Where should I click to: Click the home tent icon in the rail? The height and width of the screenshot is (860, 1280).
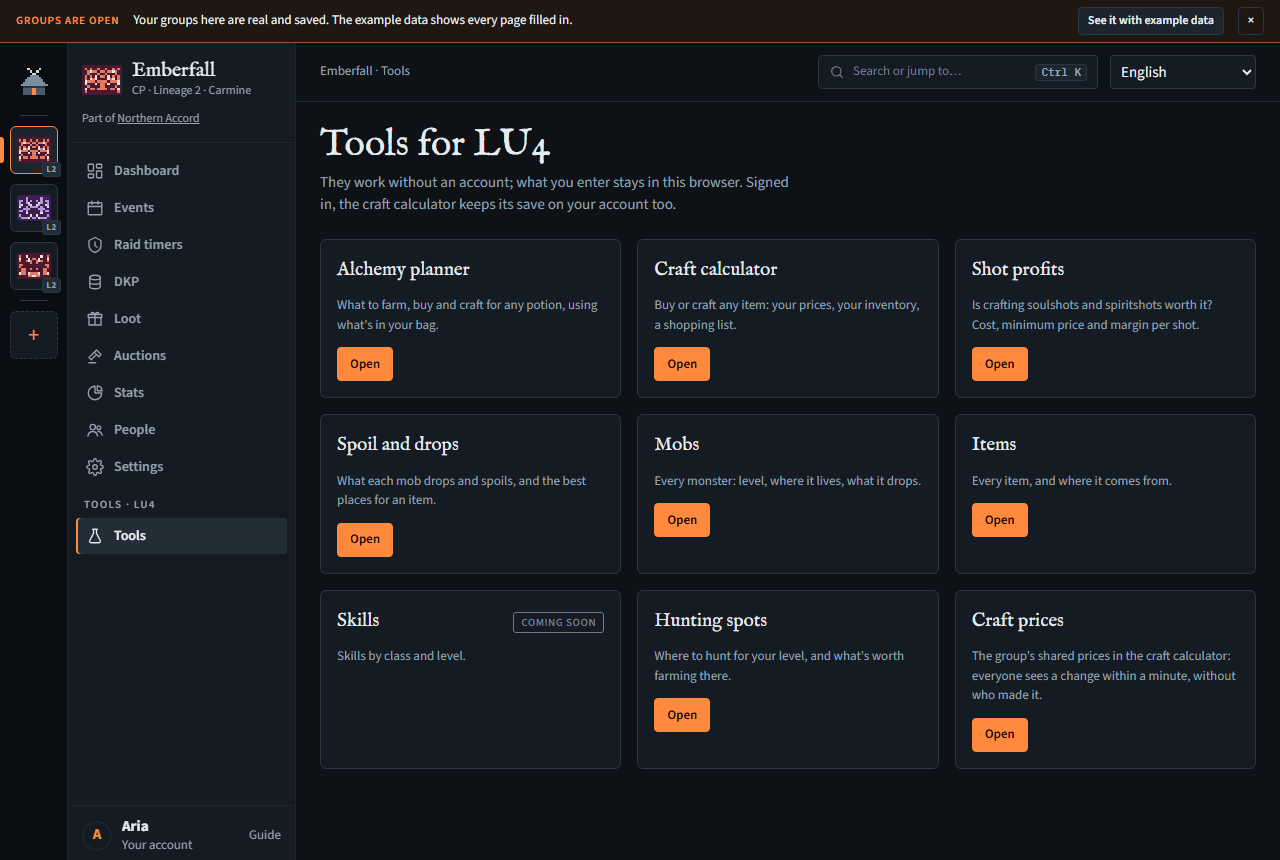pyautogui.click(x=34, y=82)
